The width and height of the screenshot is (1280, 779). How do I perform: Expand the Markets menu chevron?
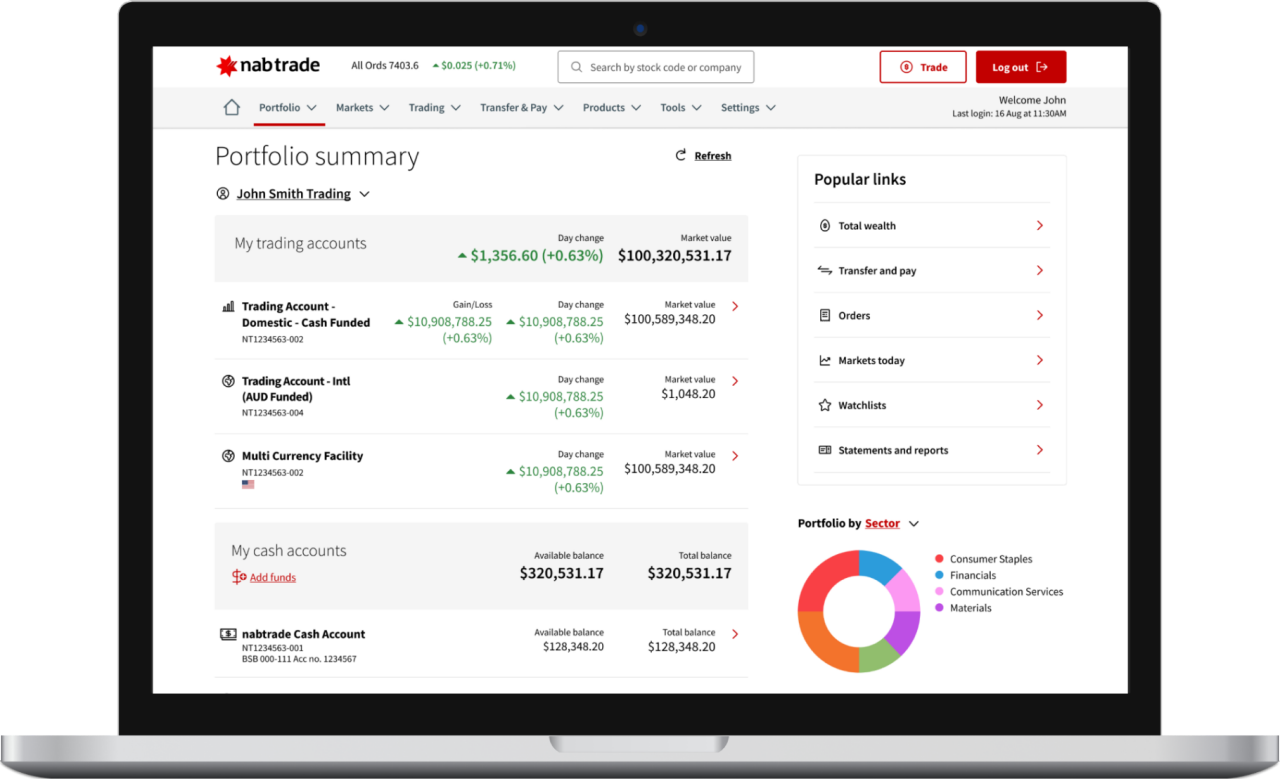point(384,108)
